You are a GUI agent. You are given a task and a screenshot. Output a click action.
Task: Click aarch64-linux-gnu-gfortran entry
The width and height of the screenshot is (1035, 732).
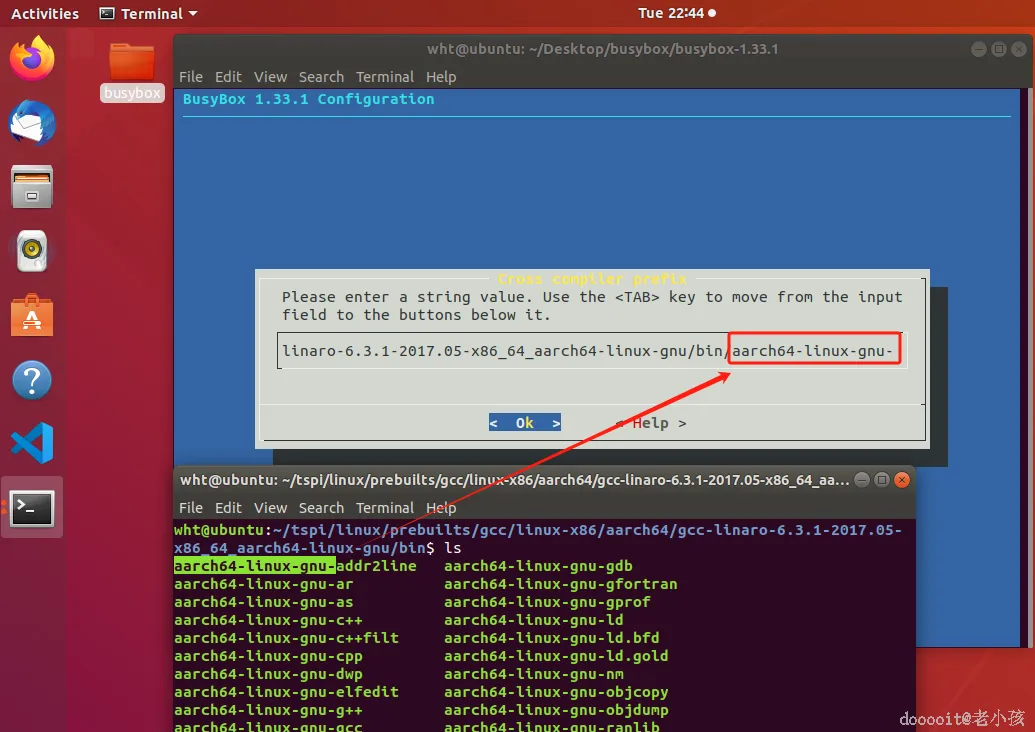(x=560, y=584)
